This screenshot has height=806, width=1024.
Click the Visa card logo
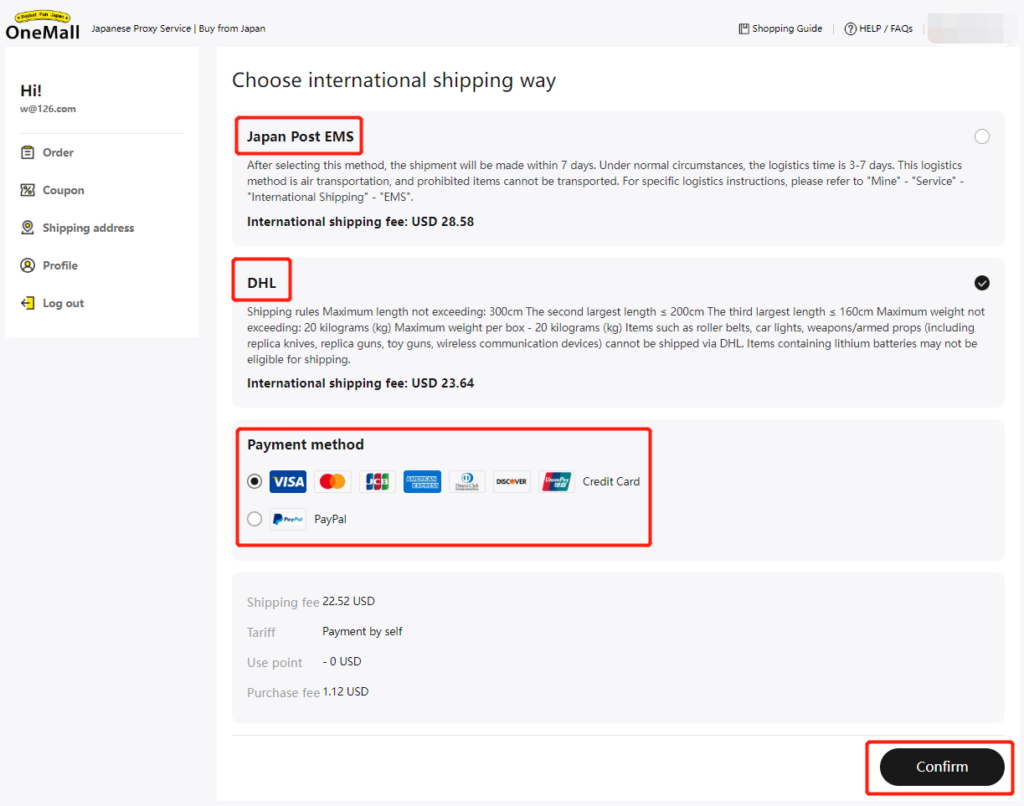288,481
